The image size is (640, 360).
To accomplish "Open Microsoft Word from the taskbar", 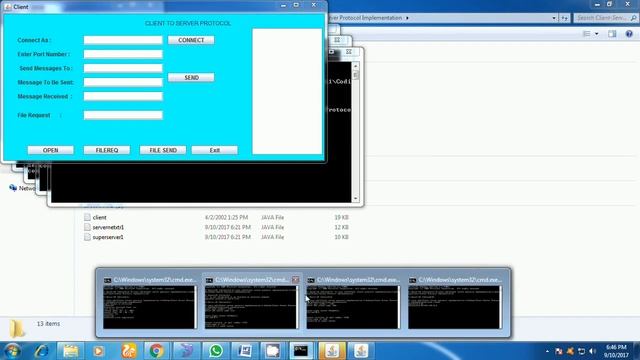I will coord(245,351).
